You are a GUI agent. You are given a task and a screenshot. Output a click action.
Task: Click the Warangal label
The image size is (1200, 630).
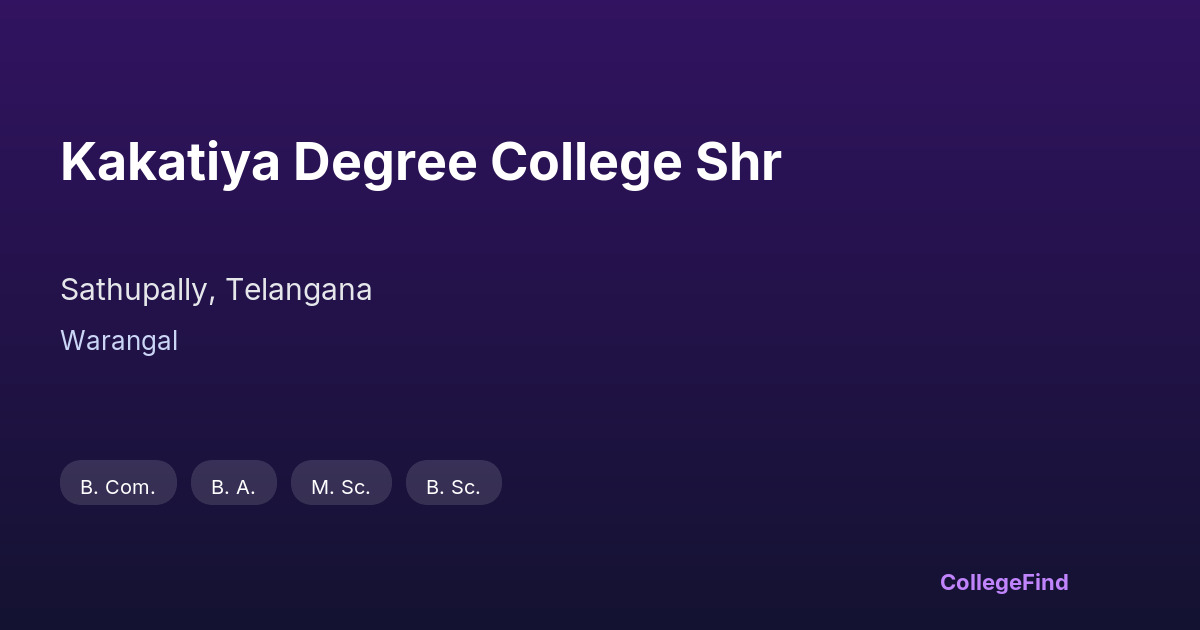[119, 341]
